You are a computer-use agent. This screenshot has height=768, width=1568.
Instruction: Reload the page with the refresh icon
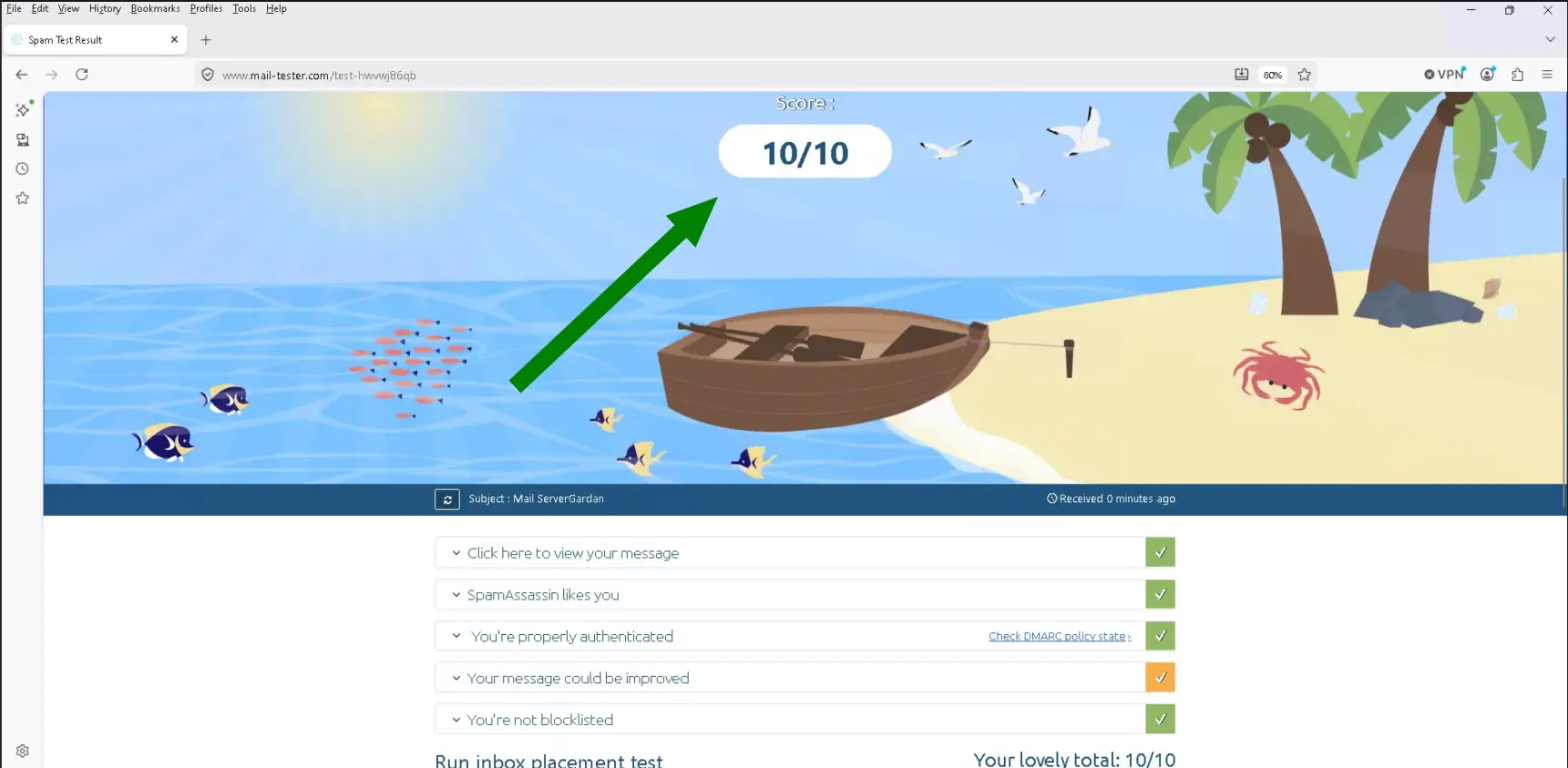click(x=82, y=75)
